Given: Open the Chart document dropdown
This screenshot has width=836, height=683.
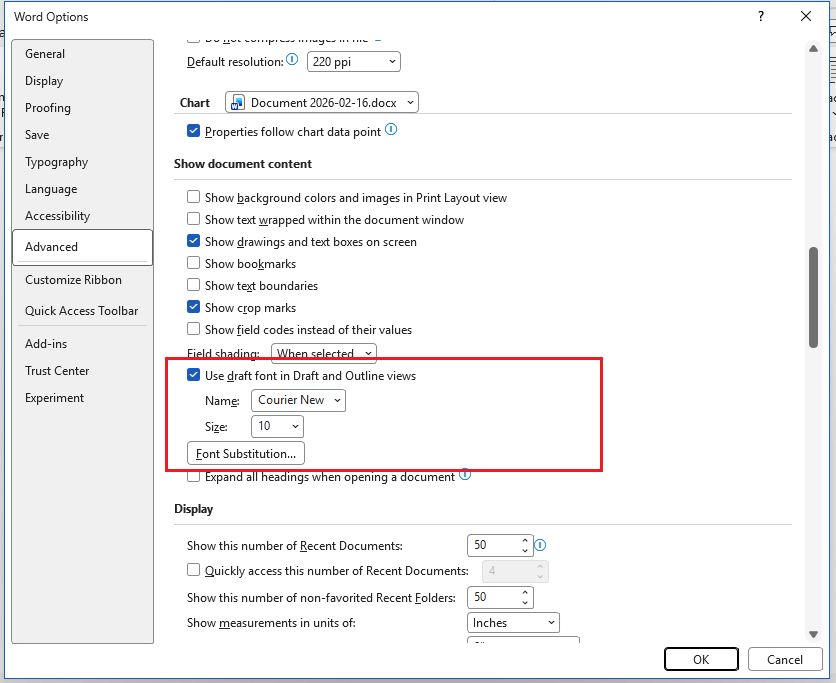Looking at the screenshot, I should 322,102.
